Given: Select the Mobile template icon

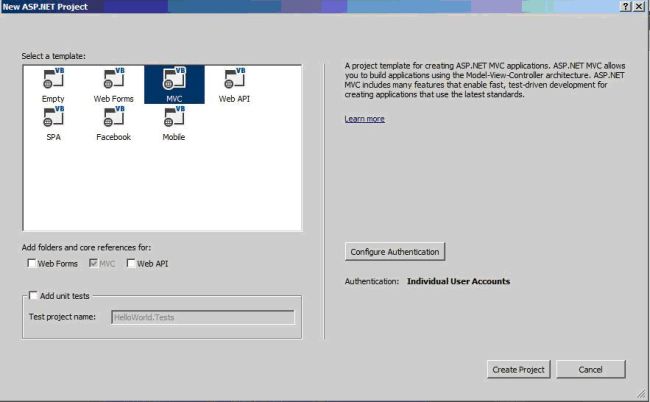Looking at the screenshot, I should tap(174, 116).
